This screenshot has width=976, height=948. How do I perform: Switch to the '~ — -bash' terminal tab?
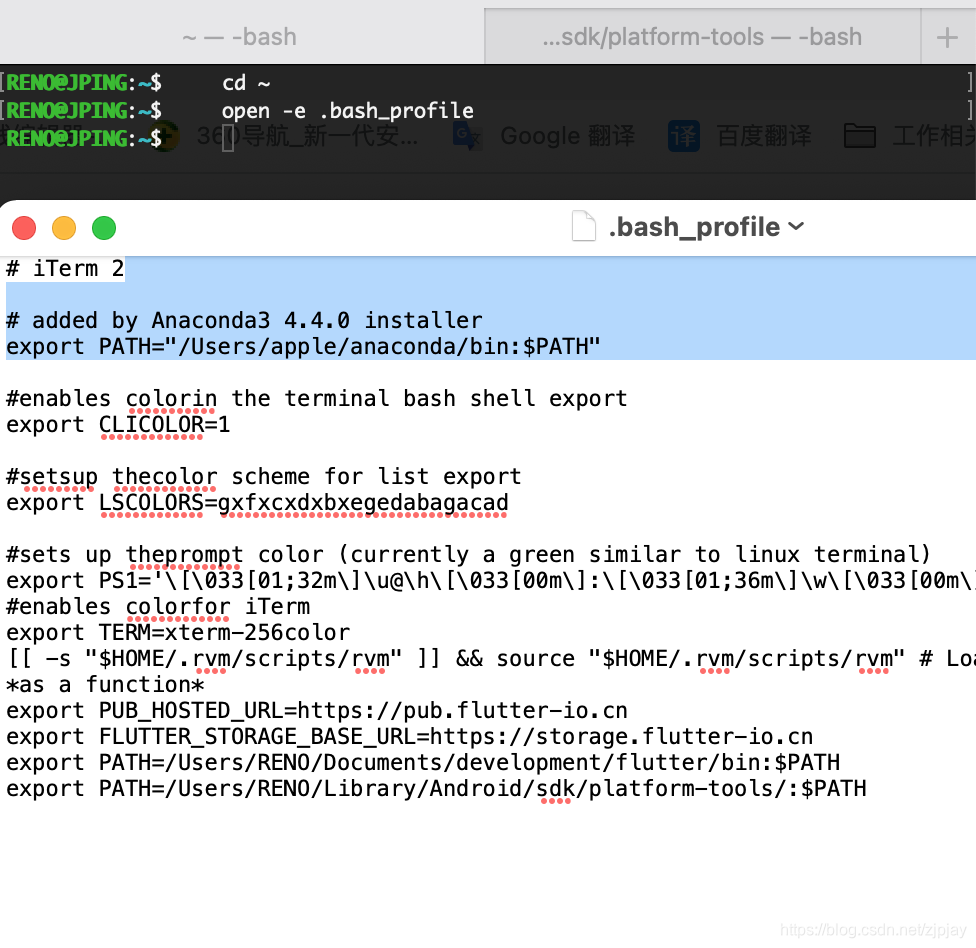click(240, 37)
